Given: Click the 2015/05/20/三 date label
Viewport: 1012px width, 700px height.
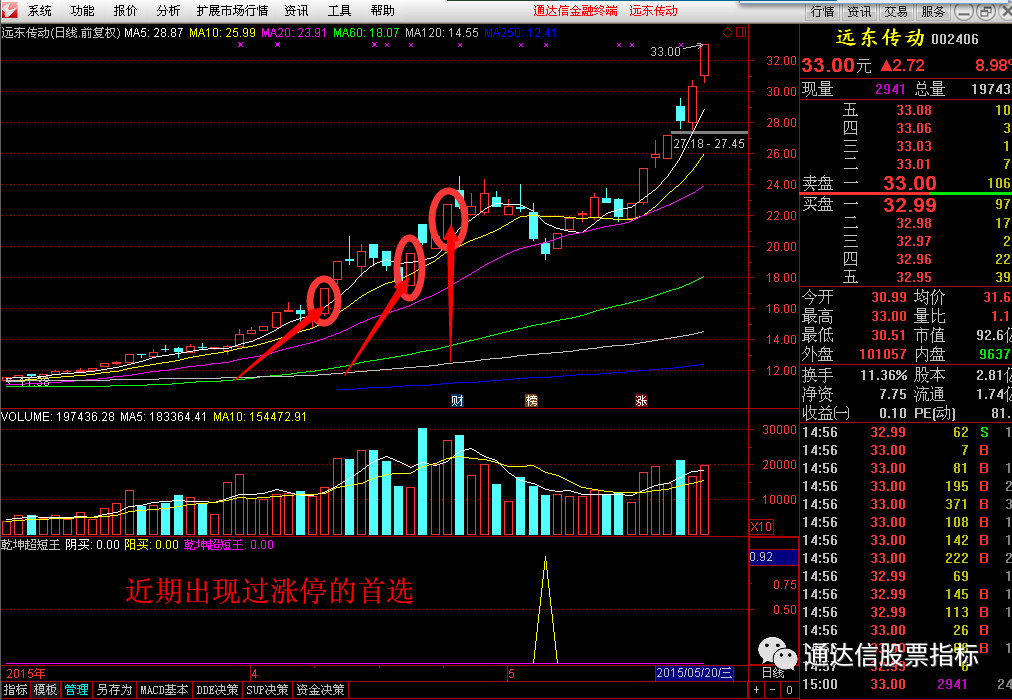Looking at the screenshot, I should click(694, 673).
